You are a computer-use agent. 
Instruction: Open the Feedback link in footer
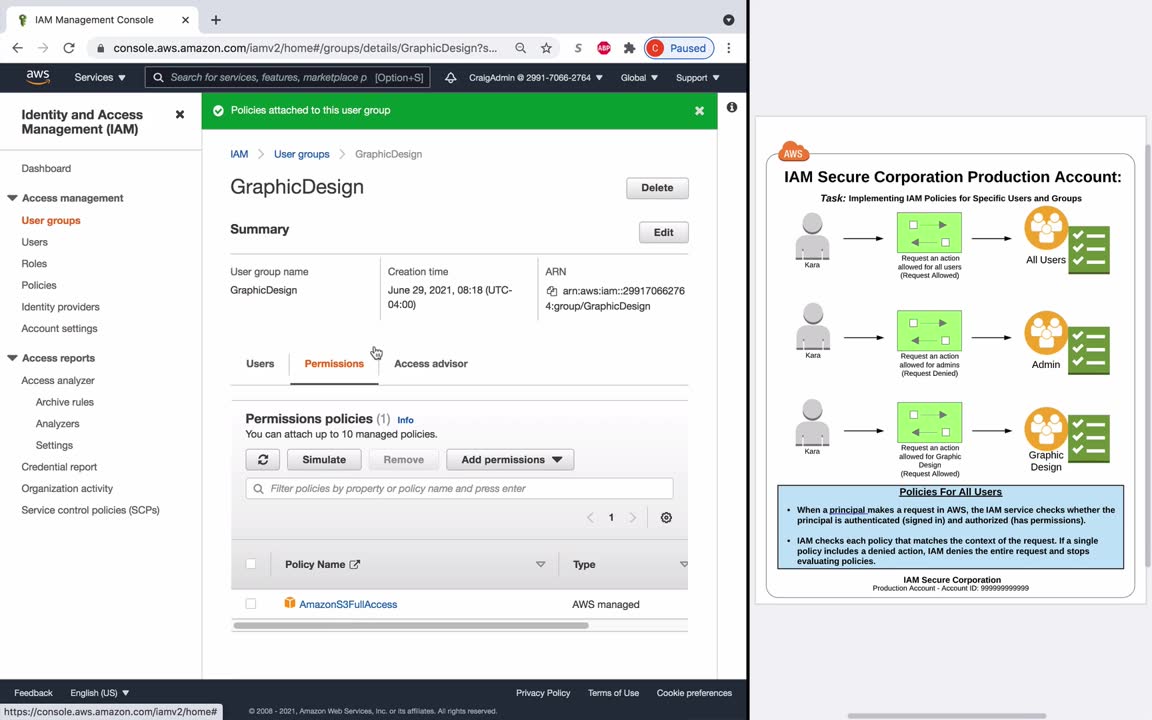pos(33,693)
